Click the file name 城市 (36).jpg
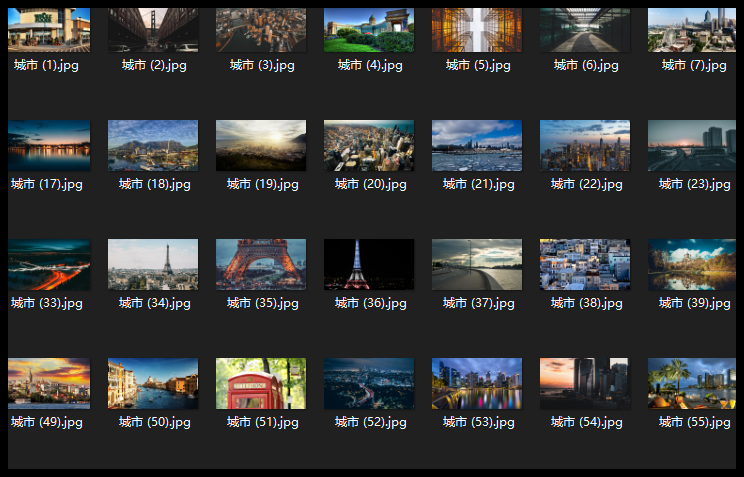Image resolution: width=744 pixels, height=477 pixels. click(x=371, y=303)
